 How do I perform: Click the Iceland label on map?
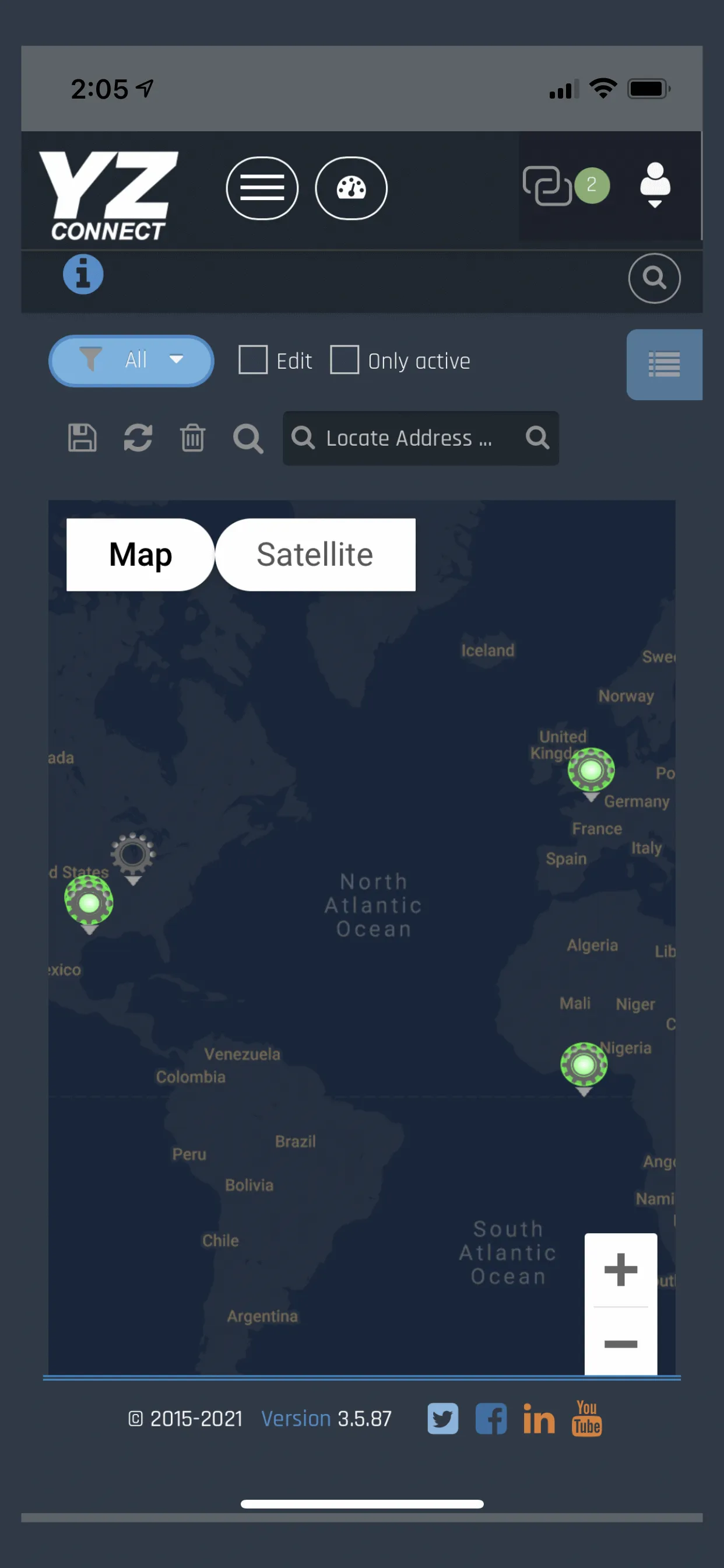(487, 650)
